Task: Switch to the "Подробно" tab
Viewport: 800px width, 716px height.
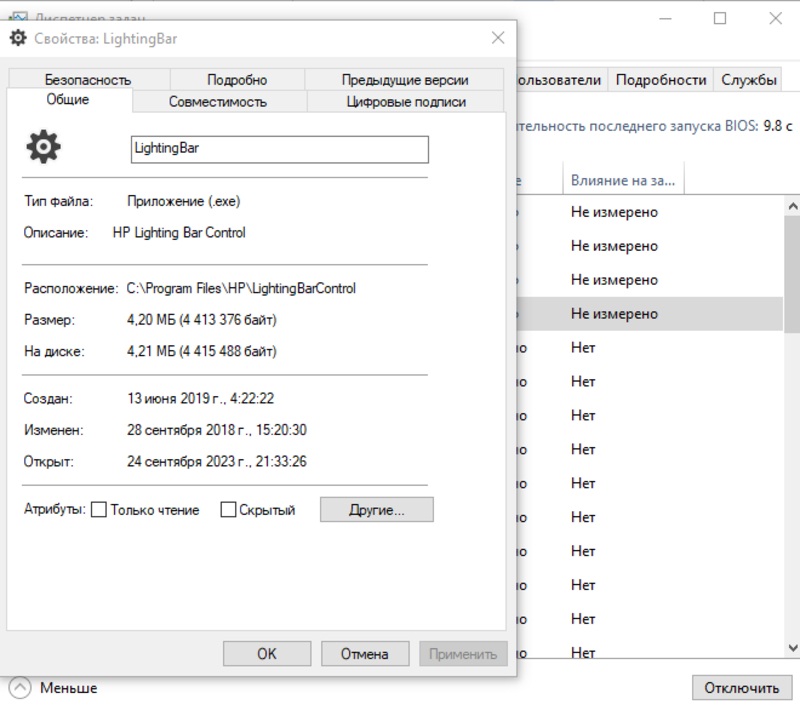Action: pyautogui.click(x=237, y=80)
